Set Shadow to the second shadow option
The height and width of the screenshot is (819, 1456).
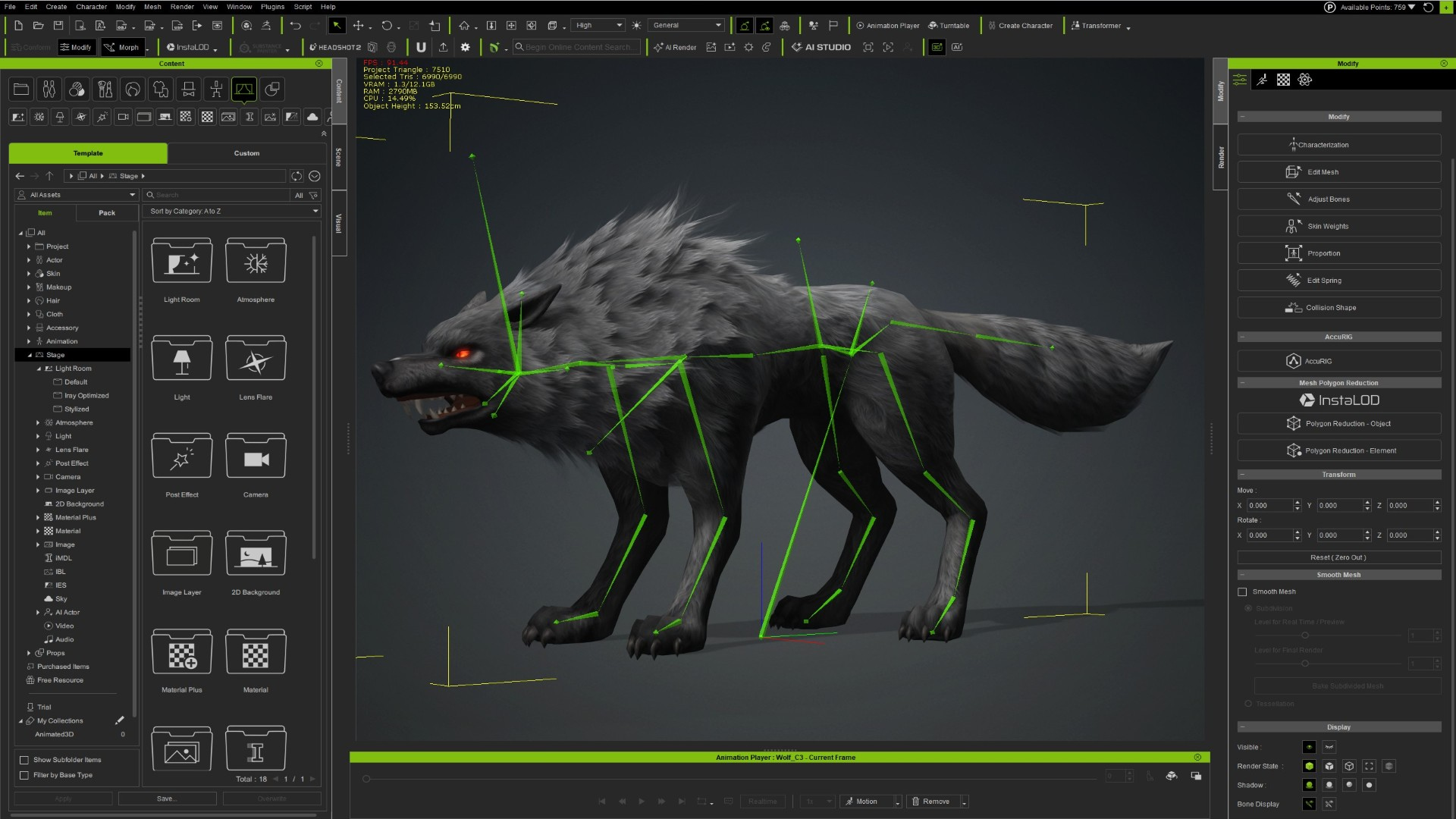1329,786
